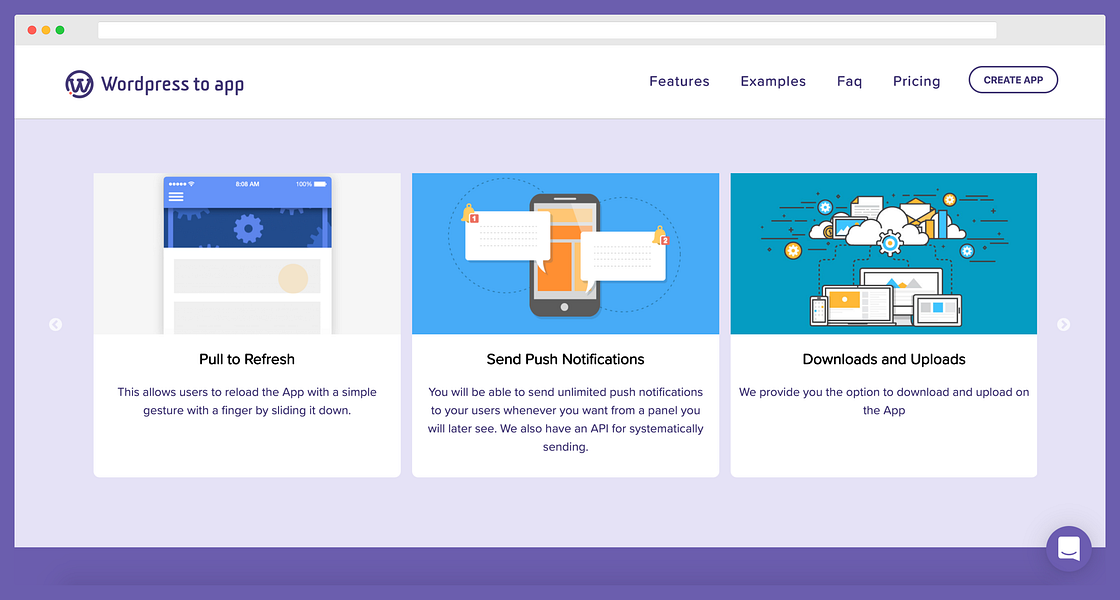Image resolution: width=1120 pixels, height=600 pixels.
Task: View the Pricing page
Action: click(x=916, y=81)
